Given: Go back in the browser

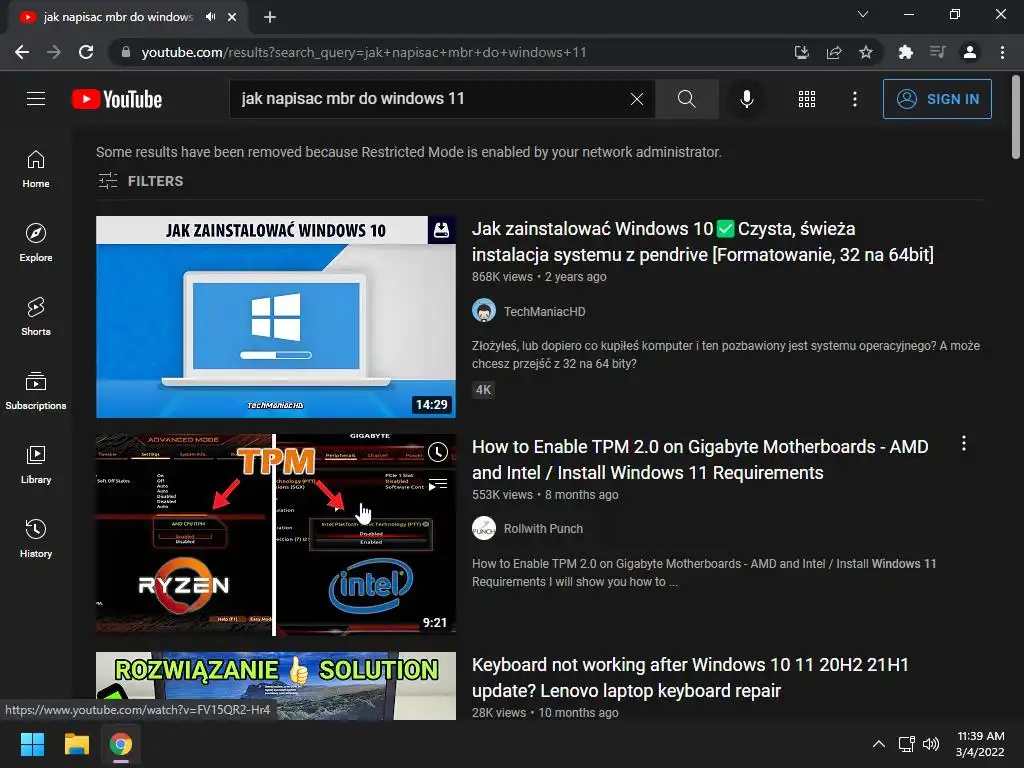Looking at the screenshot, I should 22,52.
